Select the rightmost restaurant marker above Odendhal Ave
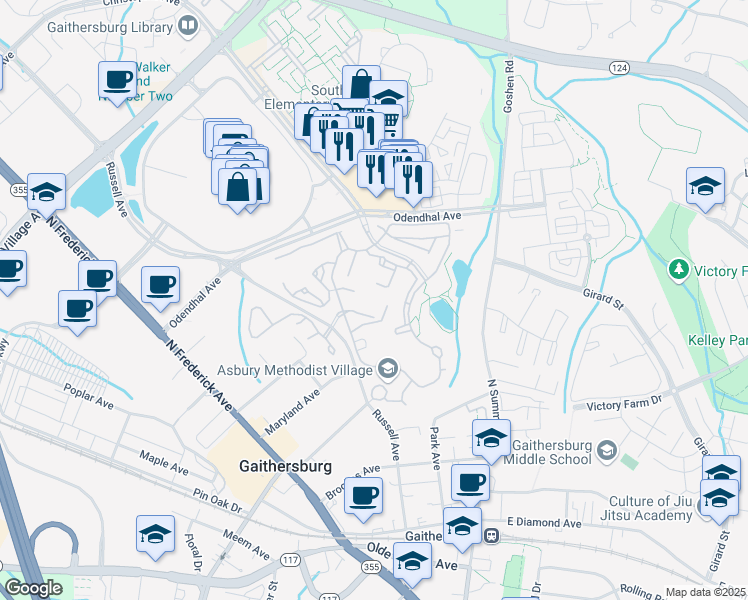Screen dimensions: 748x600 point(413,183)
